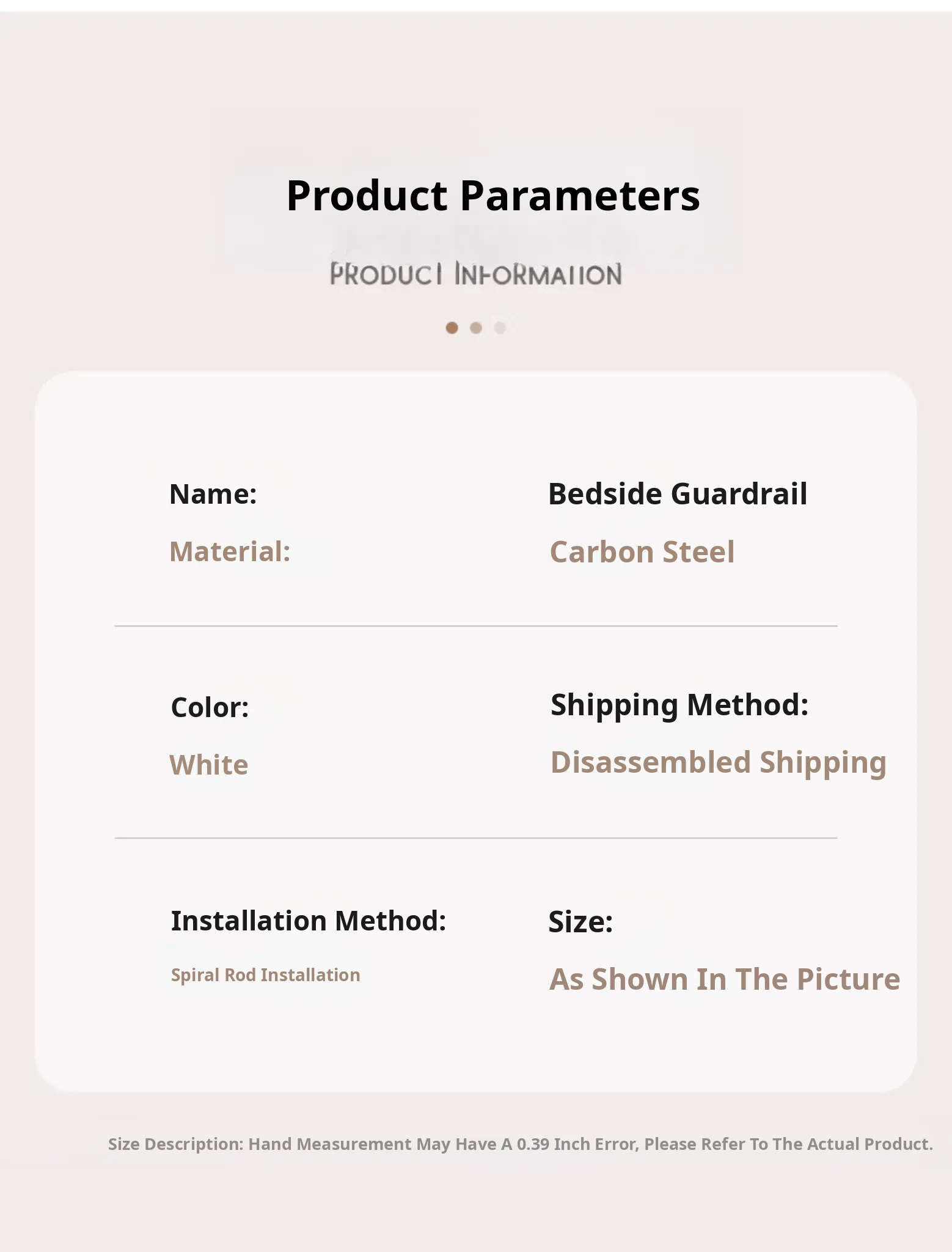Click the "Bedside Guardrail" value text

(678, 494)
